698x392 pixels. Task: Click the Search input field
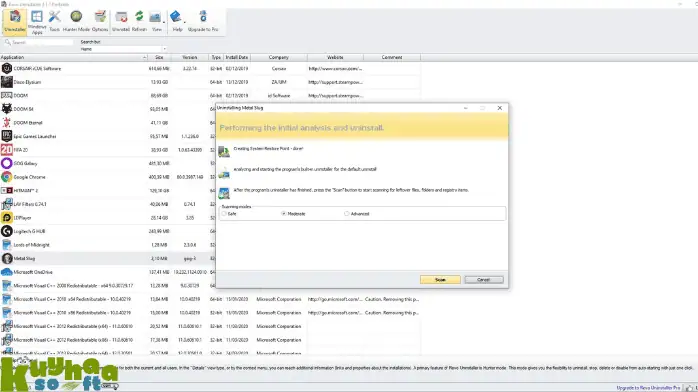coord(39,42)
